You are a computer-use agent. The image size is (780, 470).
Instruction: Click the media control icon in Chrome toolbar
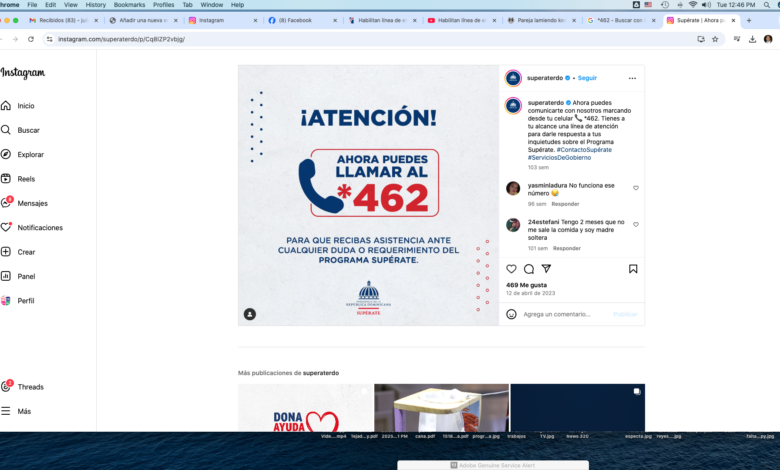coord(737,39)
